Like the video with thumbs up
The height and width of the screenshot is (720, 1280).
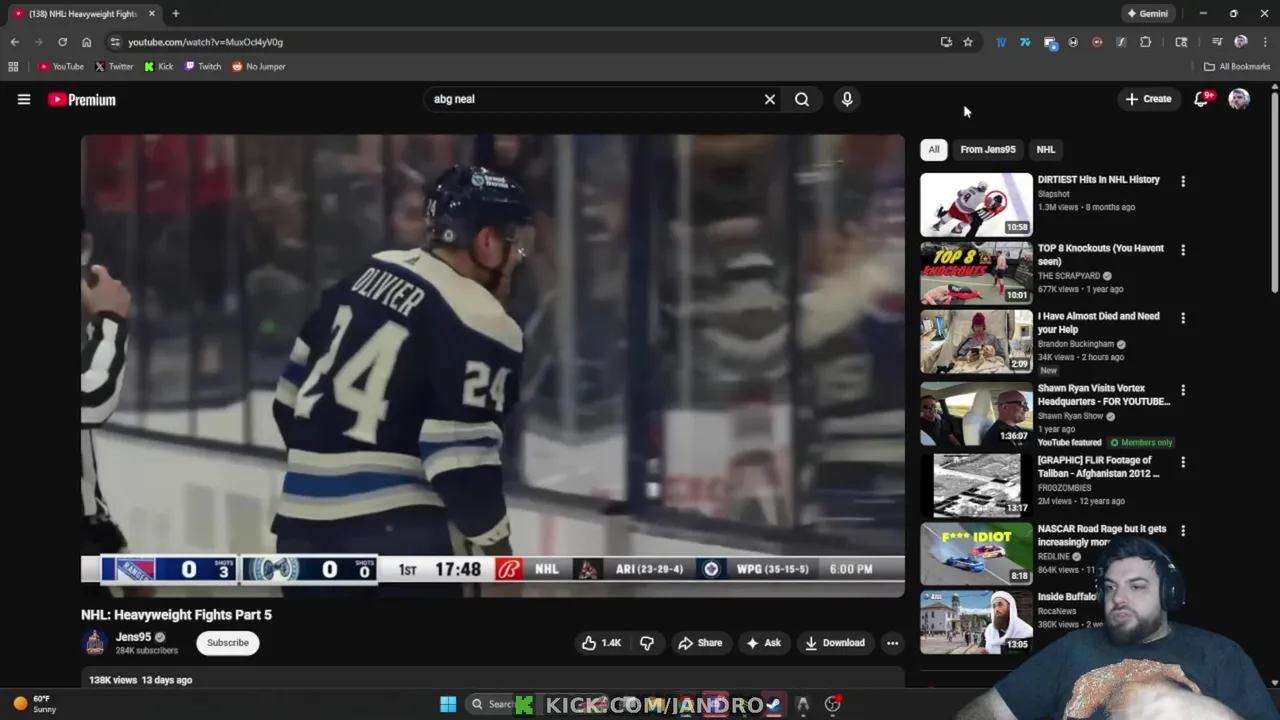click(x=601, y=643)
